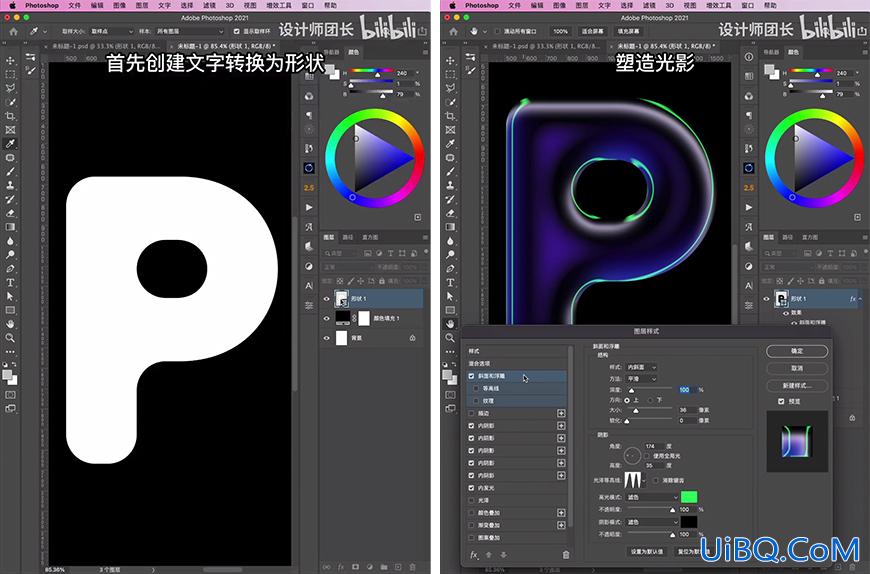Switch to 路径 tab in left window

[x=348, y=237]
